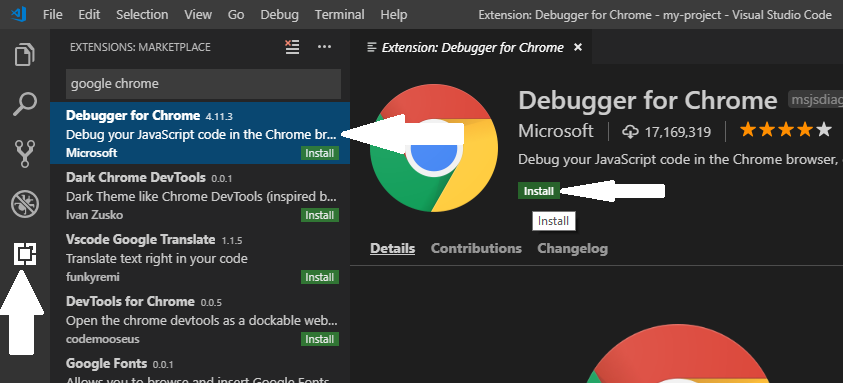Clear extensions search results icon

[292, 47]
